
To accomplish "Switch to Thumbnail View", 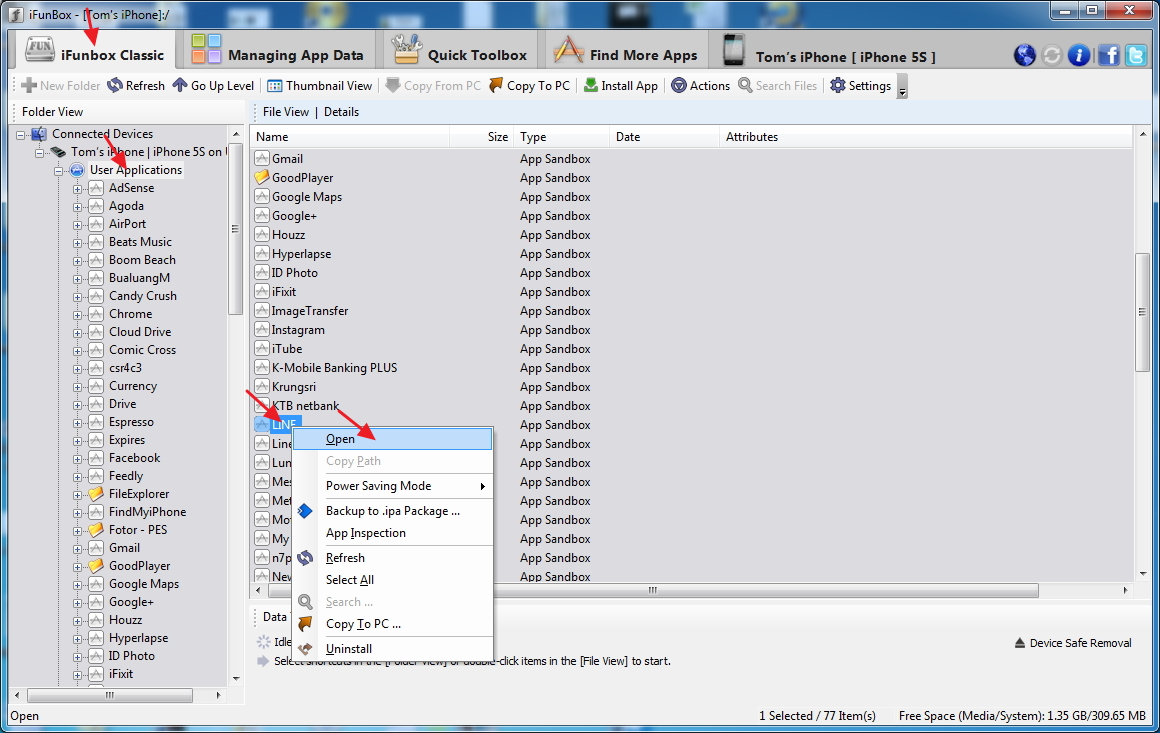I will [319, 86].
